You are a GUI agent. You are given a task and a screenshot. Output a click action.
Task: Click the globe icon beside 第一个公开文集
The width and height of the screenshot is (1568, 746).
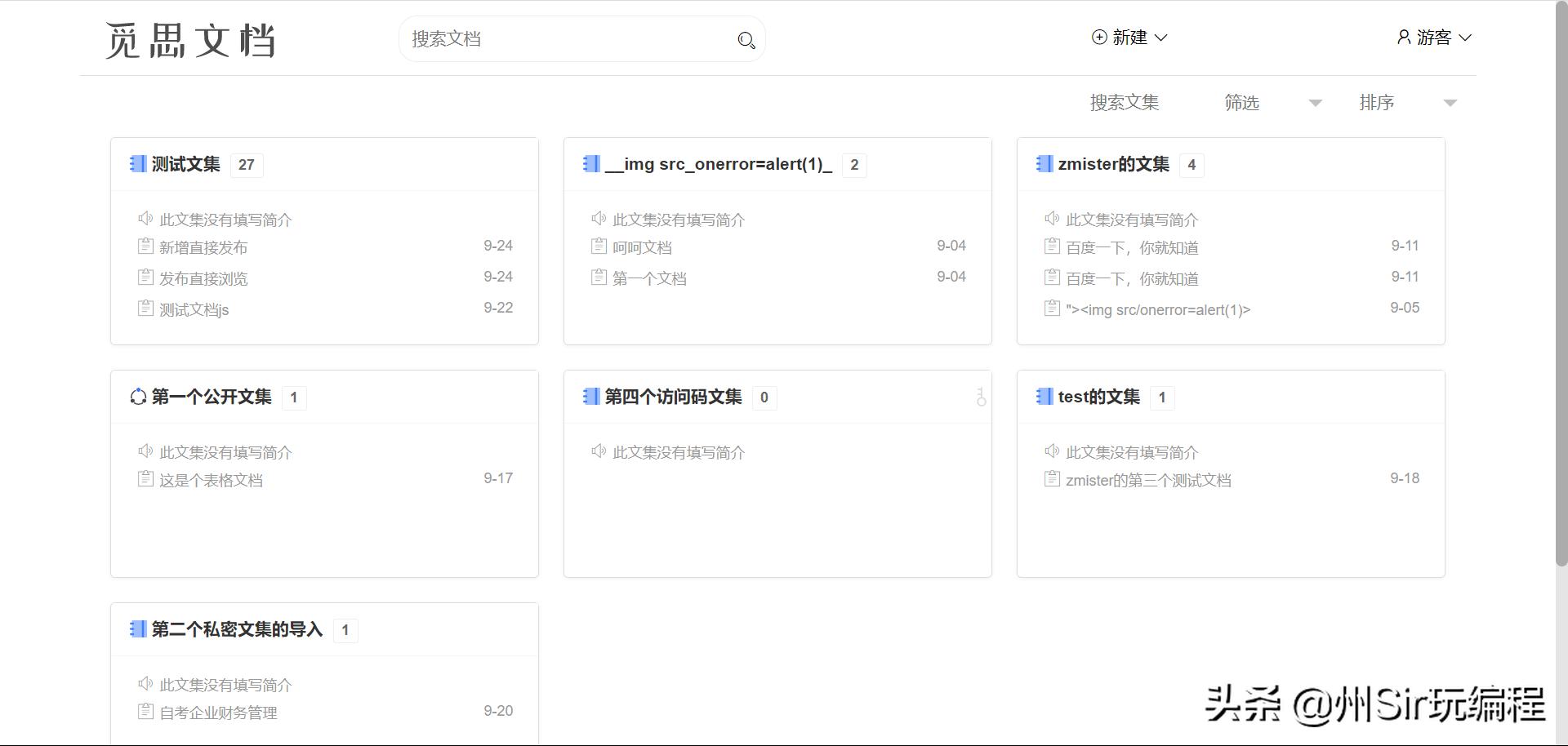(x=138, y=397)
